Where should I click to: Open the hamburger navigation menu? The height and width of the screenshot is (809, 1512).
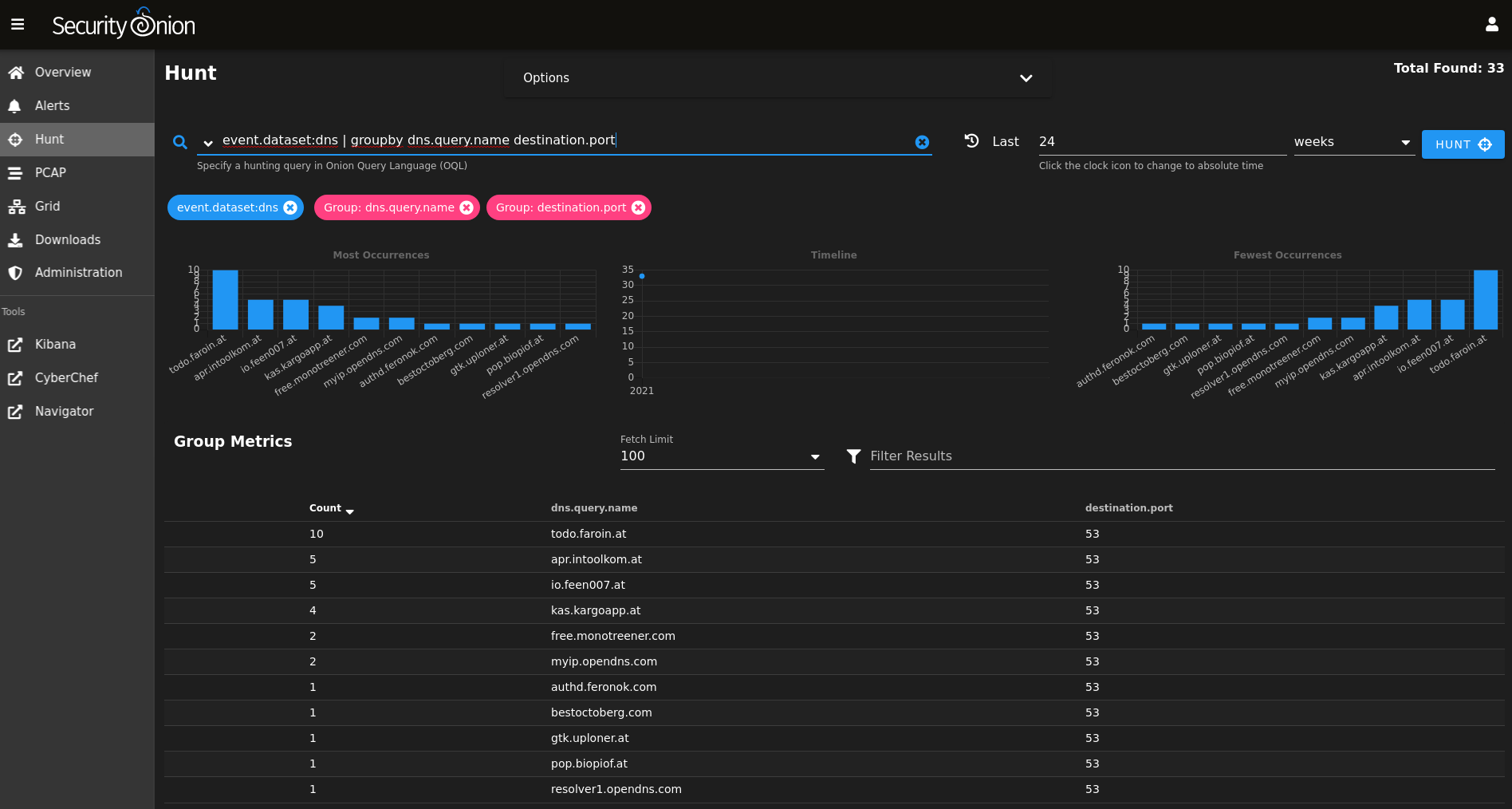[18, 25]
